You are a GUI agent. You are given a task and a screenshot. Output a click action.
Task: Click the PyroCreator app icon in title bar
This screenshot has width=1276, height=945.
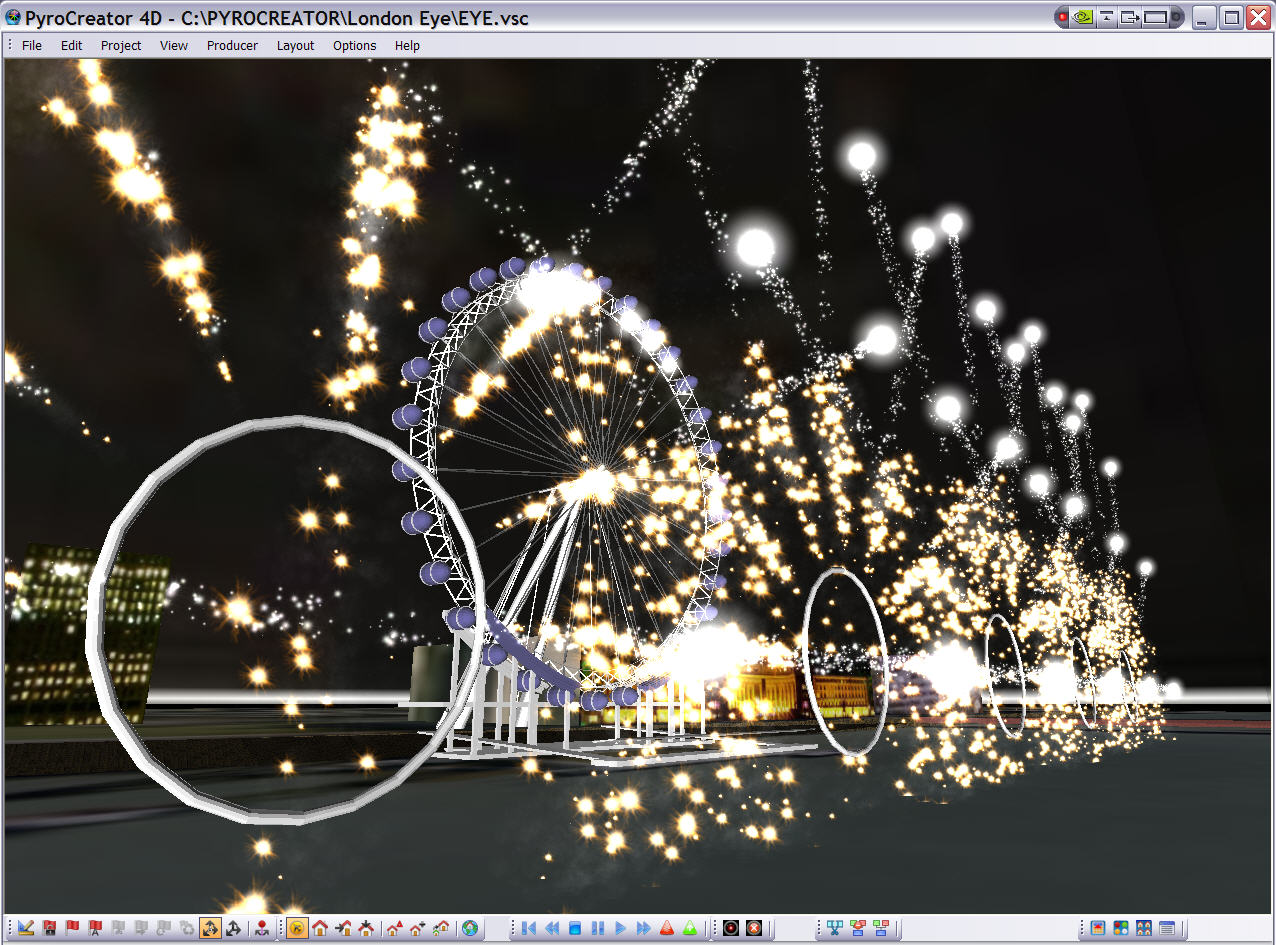(13, 18)
